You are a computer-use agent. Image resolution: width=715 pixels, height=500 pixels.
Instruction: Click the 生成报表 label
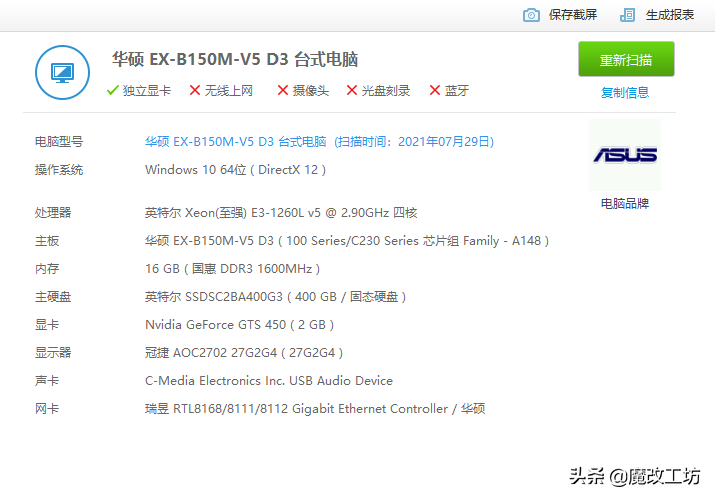coord(669,15)
